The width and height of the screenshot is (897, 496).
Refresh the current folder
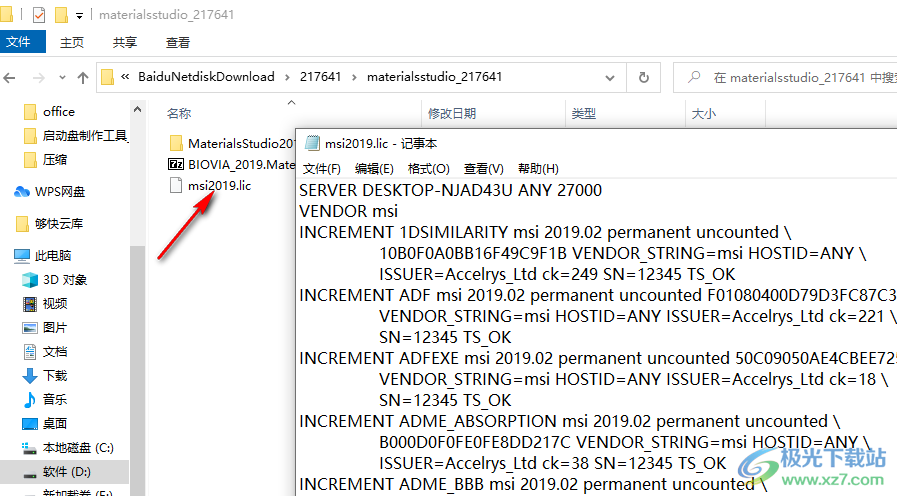[644, 77]
